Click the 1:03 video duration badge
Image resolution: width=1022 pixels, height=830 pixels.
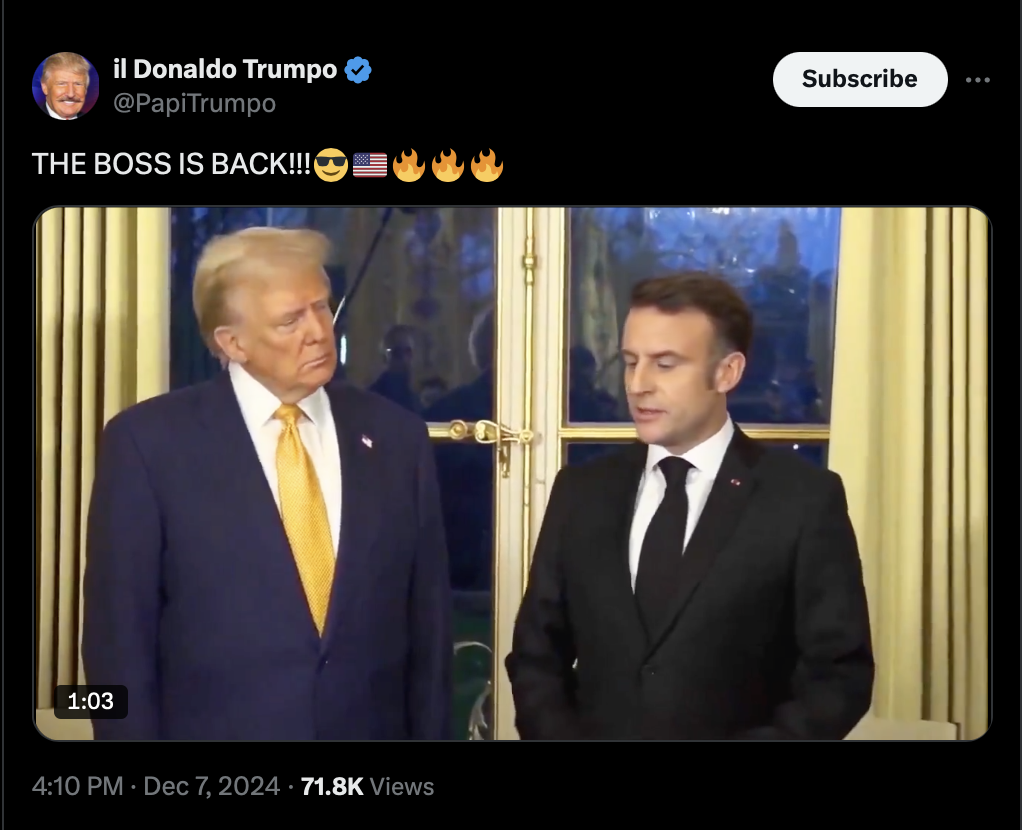point(91,702)
